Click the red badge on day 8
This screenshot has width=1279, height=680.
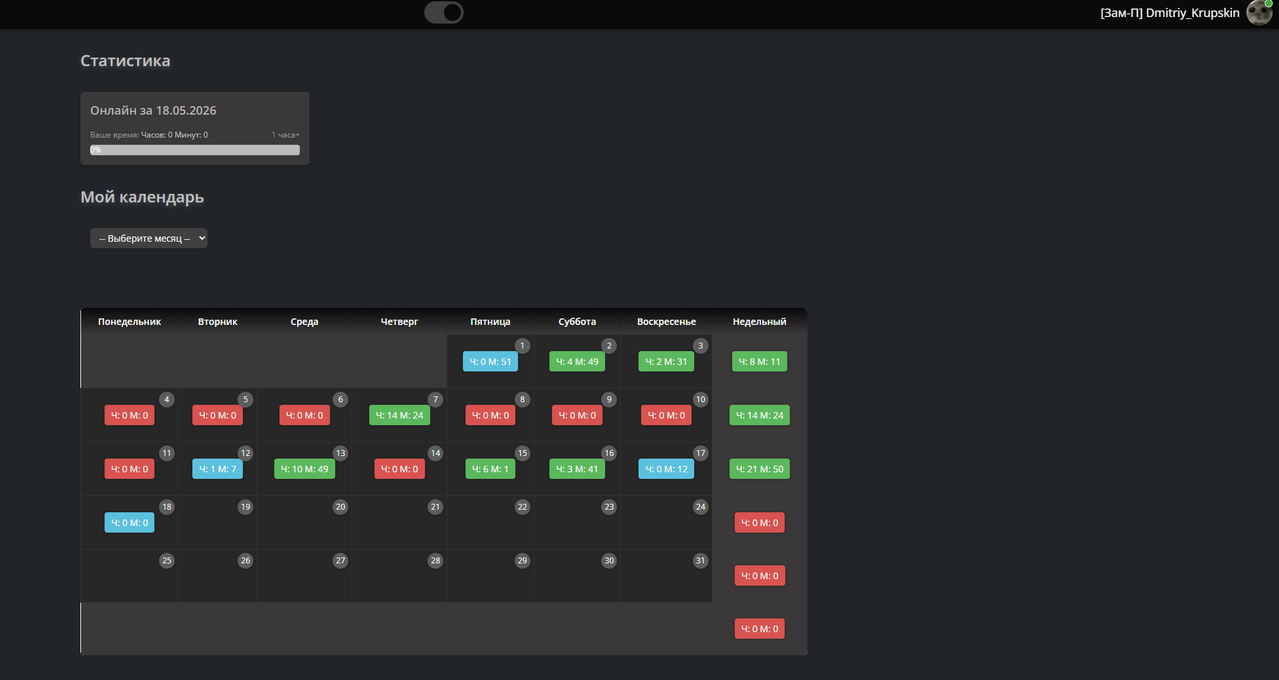point(490,415)
